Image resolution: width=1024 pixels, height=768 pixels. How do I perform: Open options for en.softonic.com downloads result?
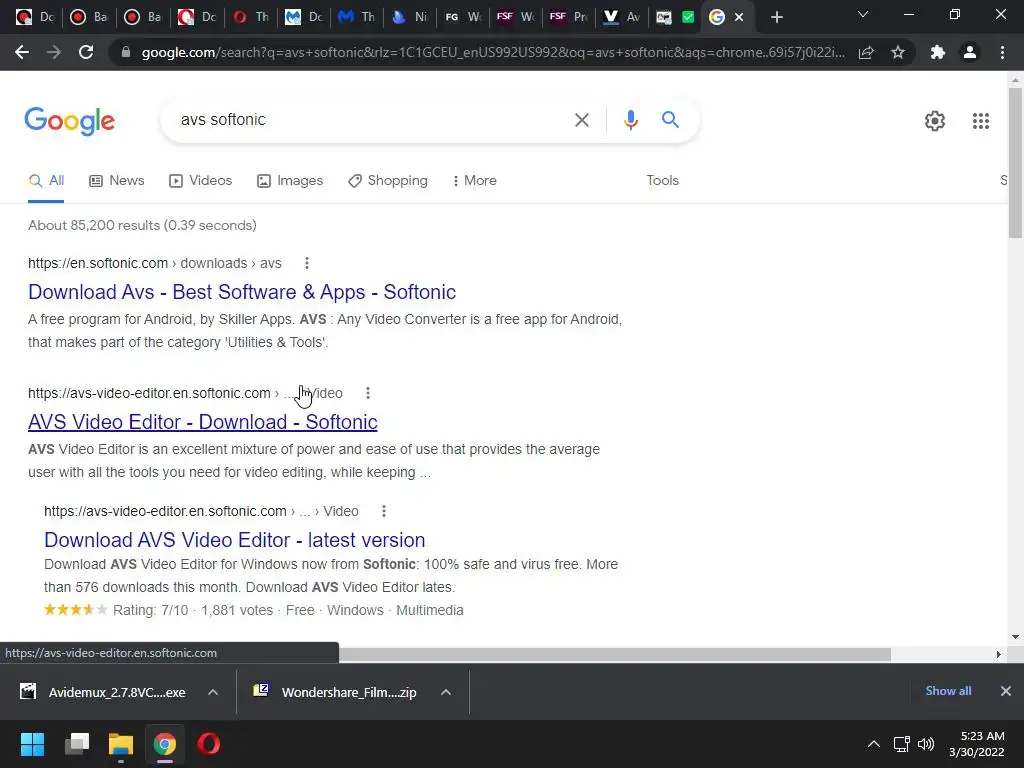[306, 263]
